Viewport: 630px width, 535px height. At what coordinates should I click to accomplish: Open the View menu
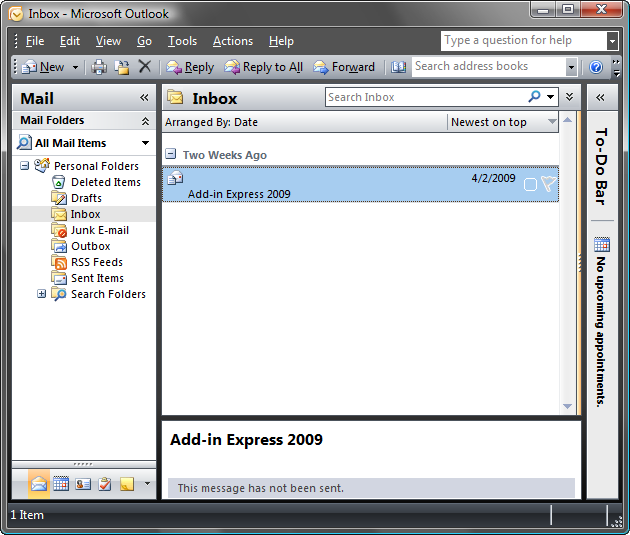(108, 41)
